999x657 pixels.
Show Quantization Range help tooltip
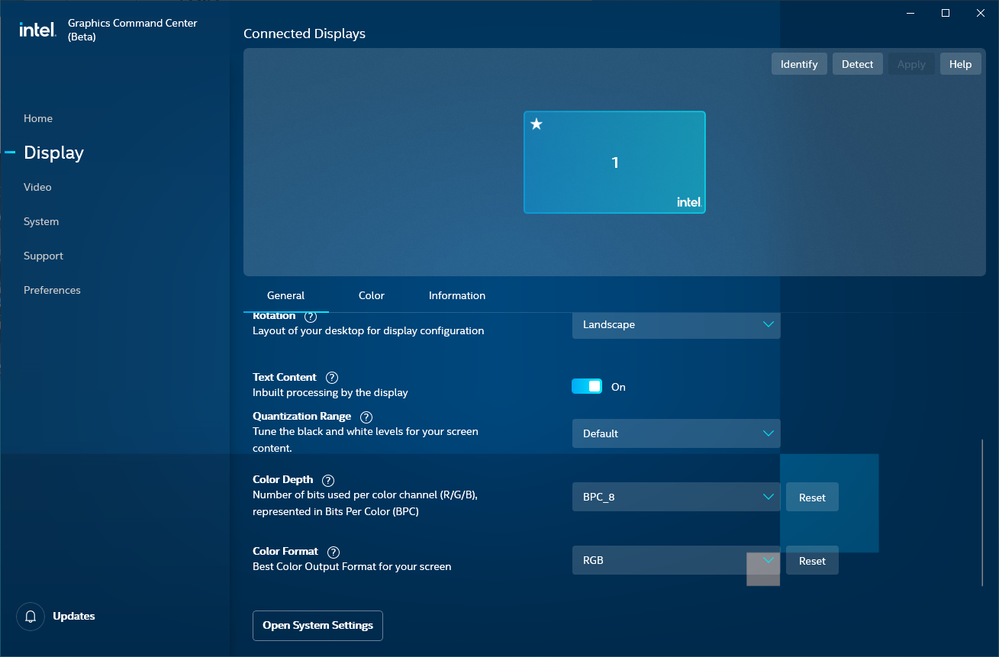(x=366, y=417)
